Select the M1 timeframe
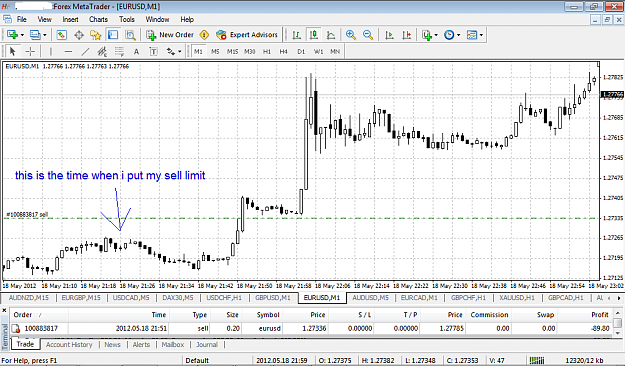The height and width of the screenshot is (366, 625). pos(199,51)
